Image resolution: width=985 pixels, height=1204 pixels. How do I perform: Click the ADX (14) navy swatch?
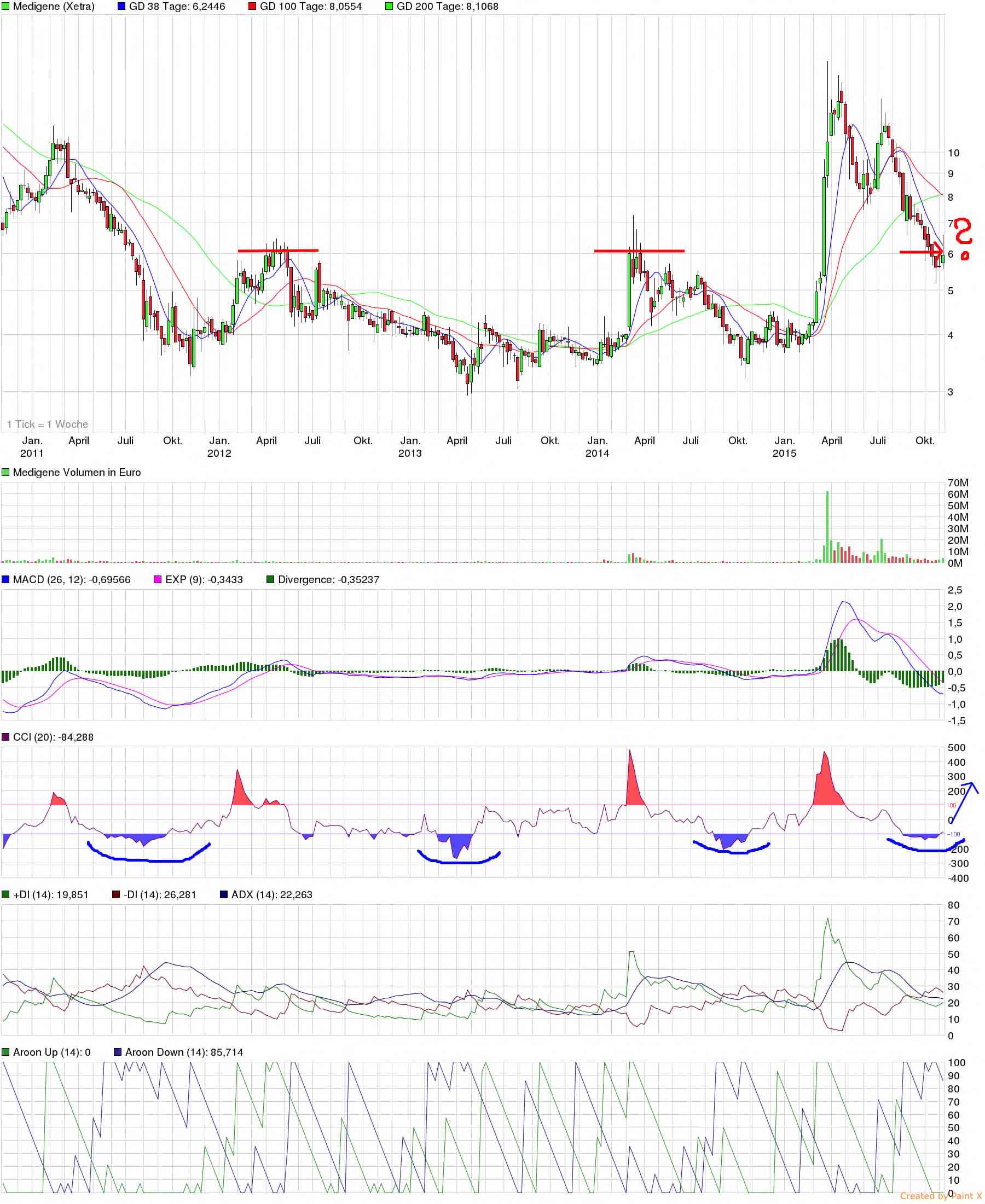tap(224, 895)
